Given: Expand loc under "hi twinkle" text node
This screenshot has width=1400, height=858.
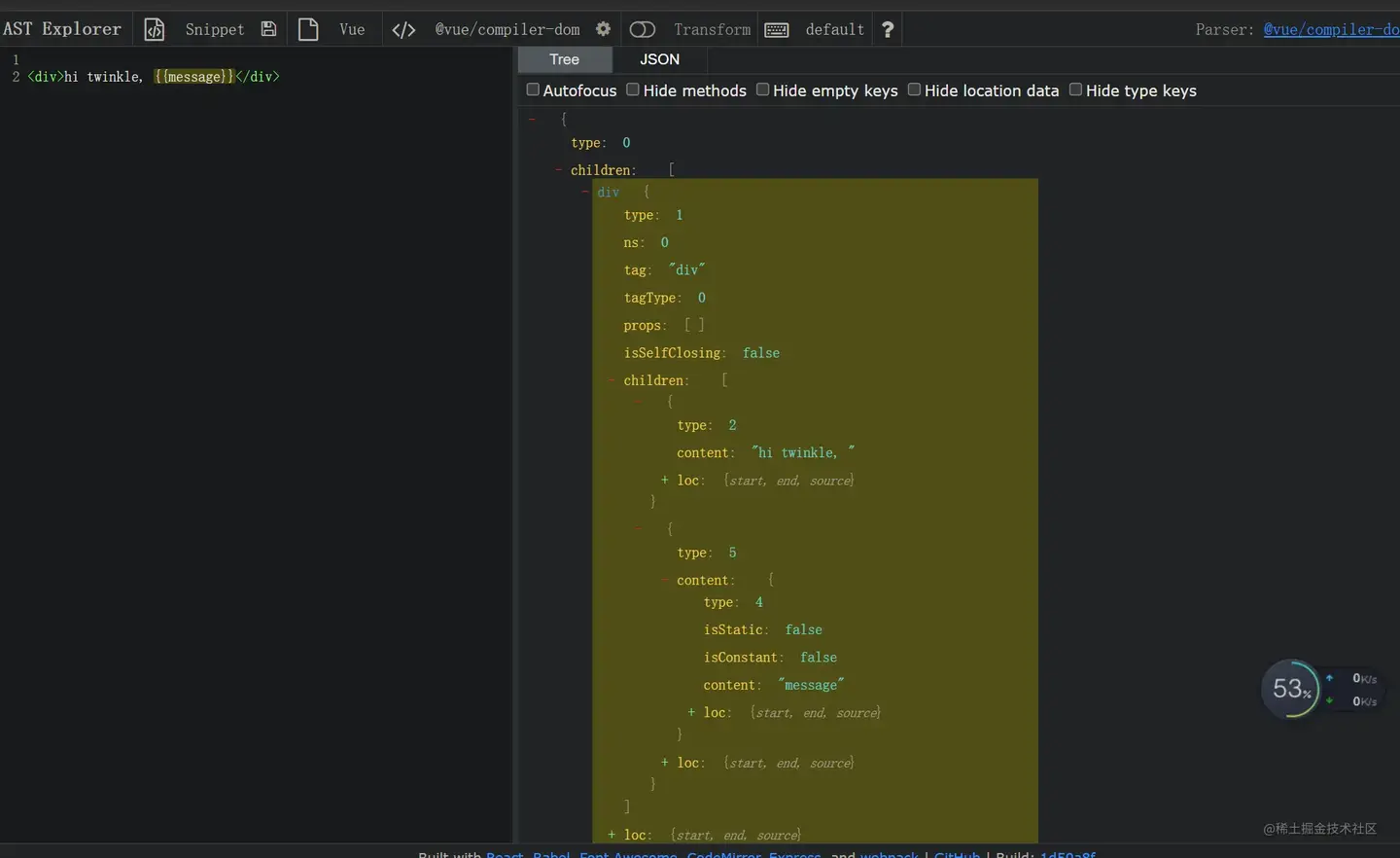Looking at the screenshot, I should [x=665, y=481].
